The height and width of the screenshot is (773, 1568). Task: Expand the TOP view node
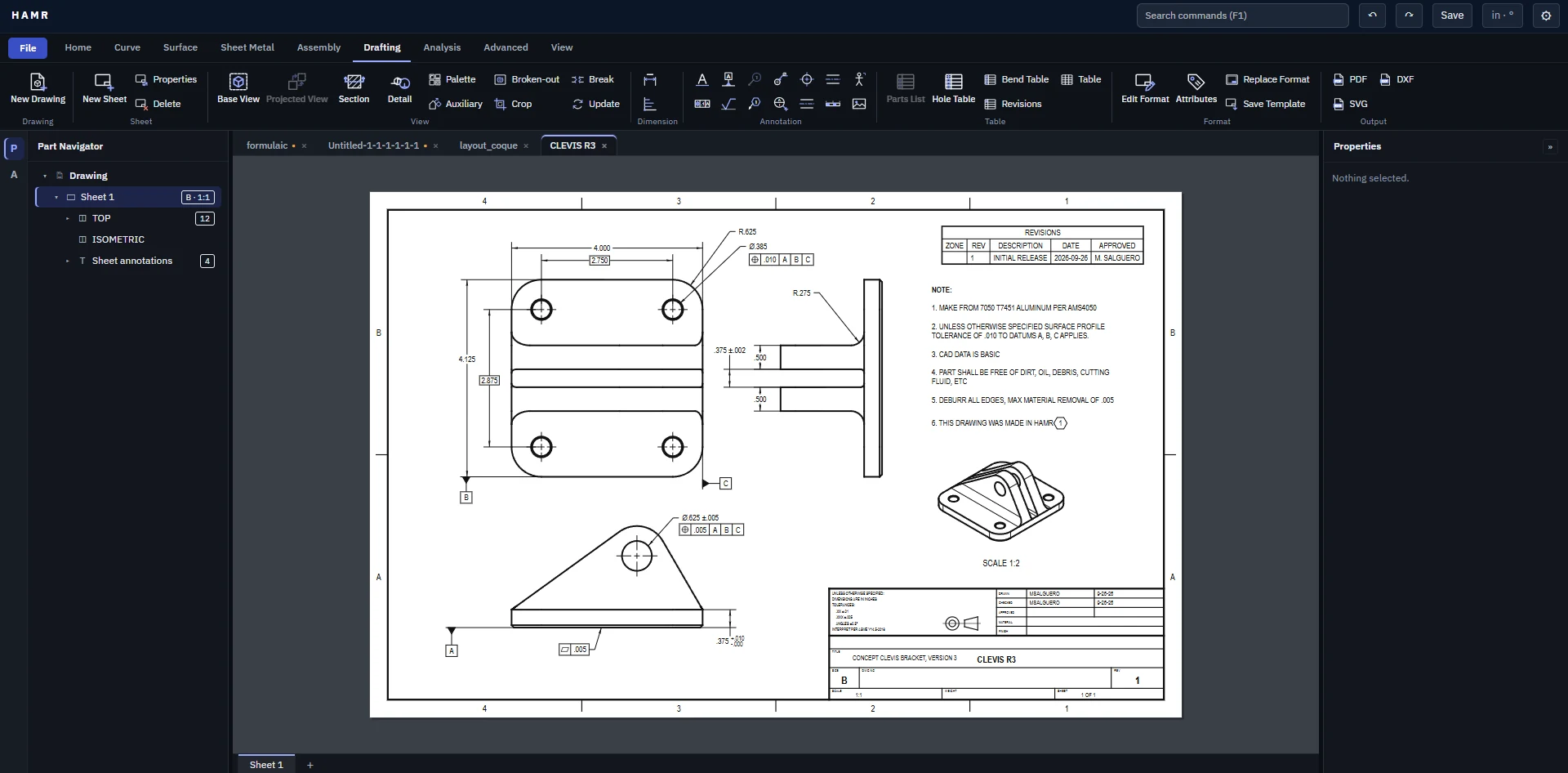68,218
